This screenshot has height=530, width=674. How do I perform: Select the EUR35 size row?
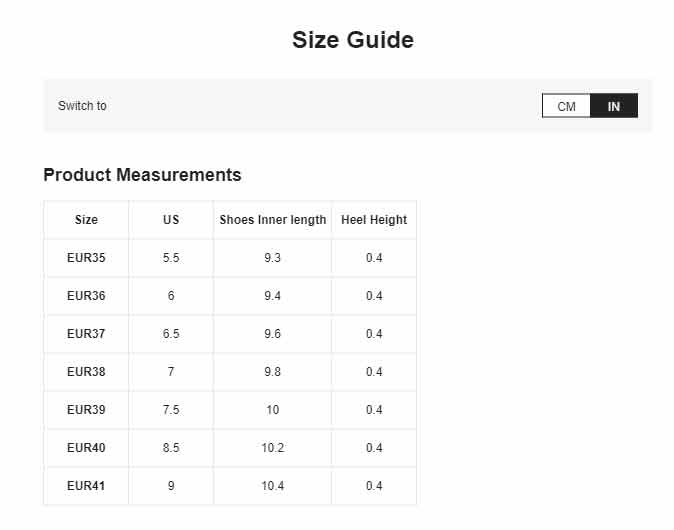pyautogui.click(x=230, y=258)
